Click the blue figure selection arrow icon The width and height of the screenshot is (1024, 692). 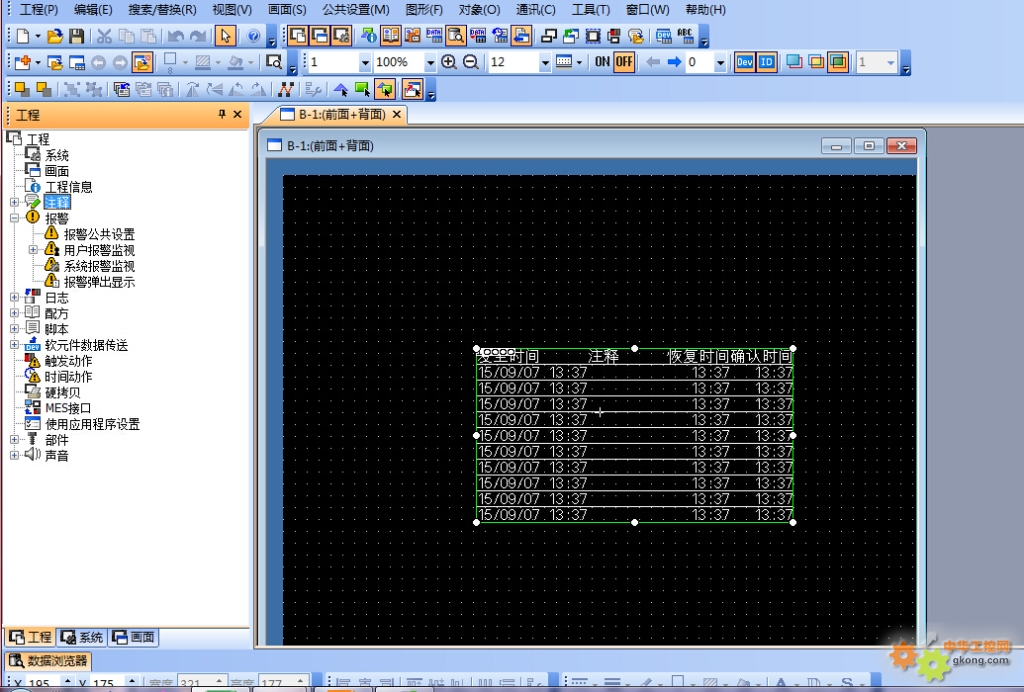click(340, 89)
